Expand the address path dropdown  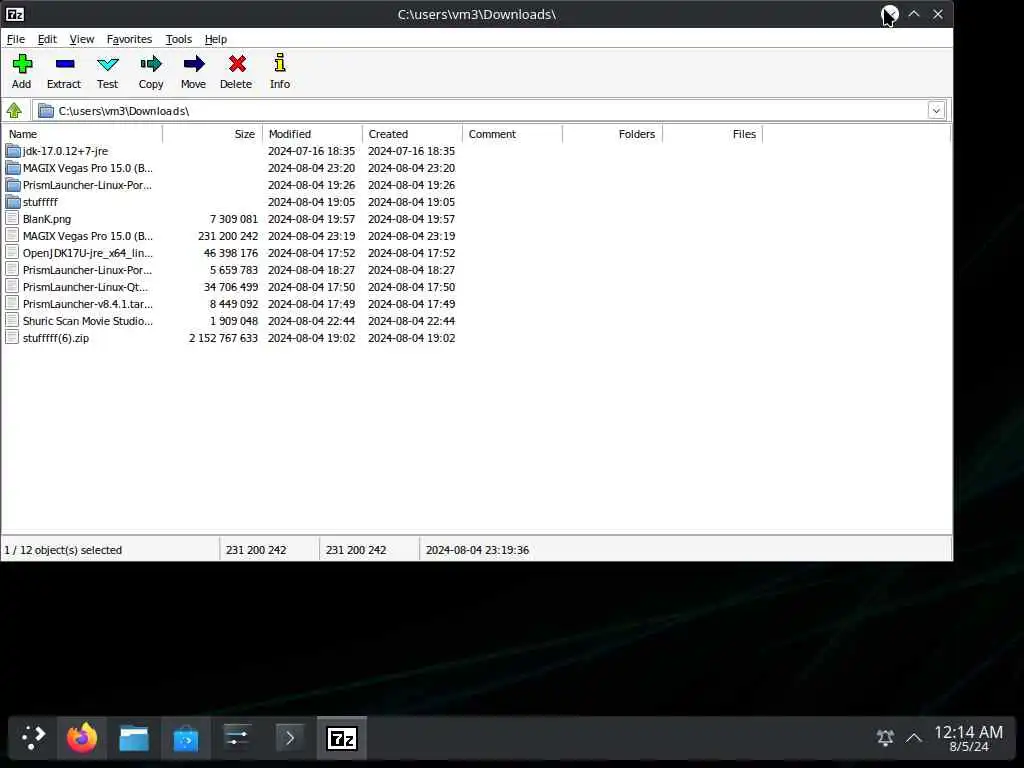pos(936,110)
